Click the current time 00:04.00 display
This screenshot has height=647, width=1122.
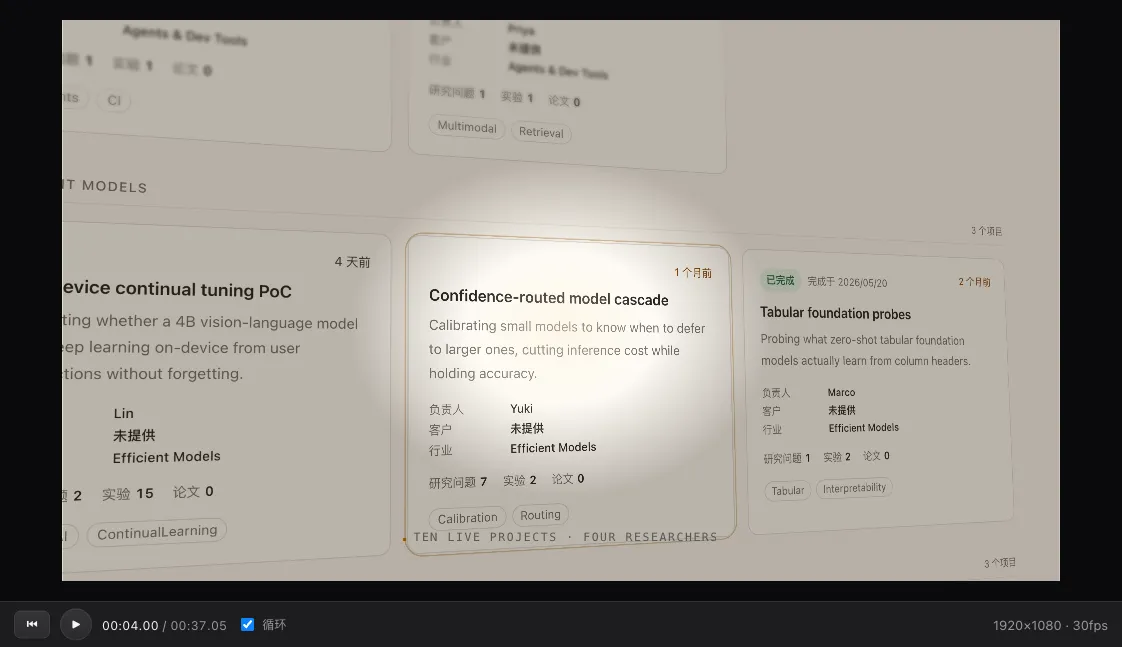130,625
